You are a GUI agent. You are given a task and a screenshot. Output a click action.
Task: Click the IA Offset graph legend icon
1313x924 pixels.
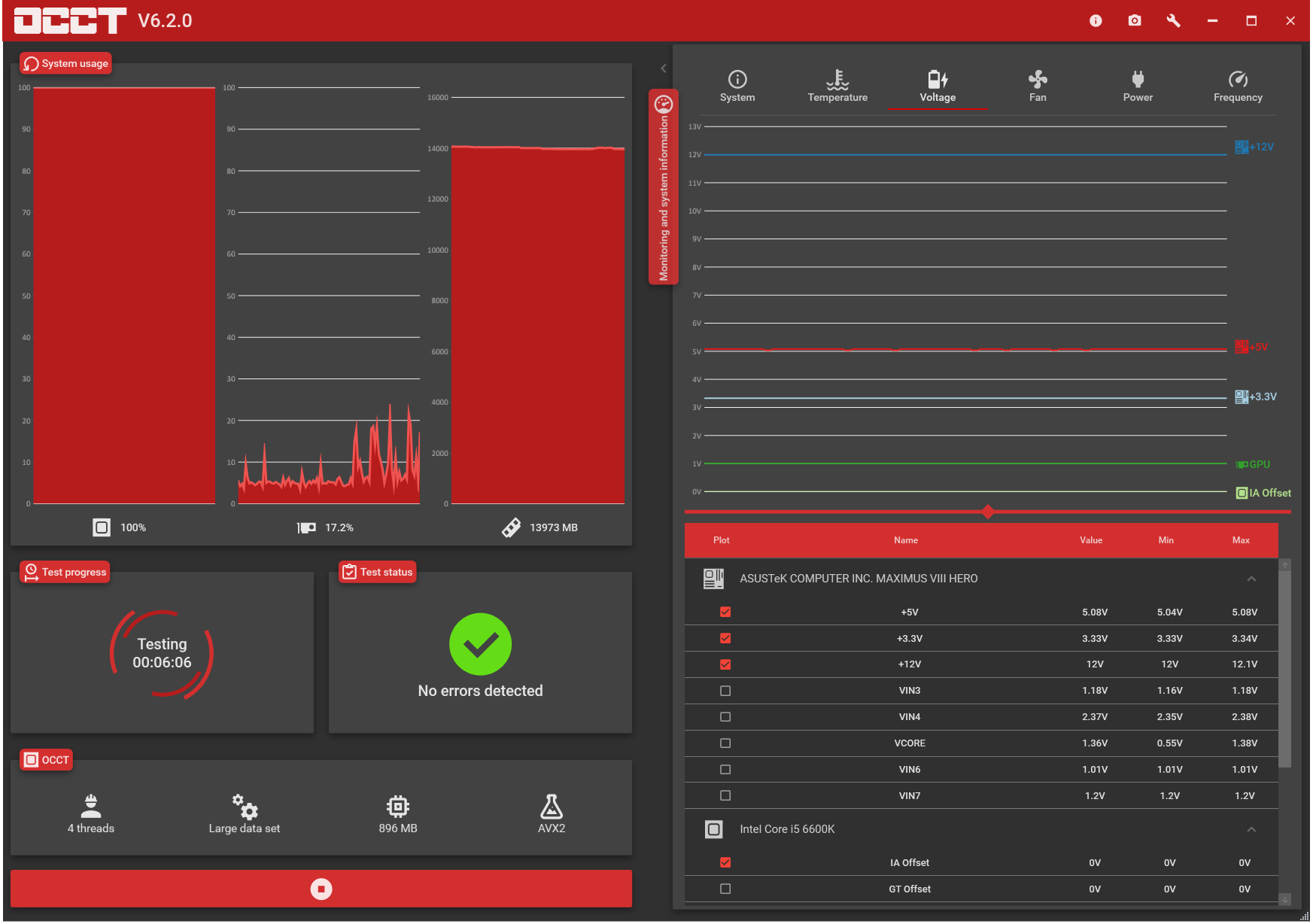click(1242, 493)
